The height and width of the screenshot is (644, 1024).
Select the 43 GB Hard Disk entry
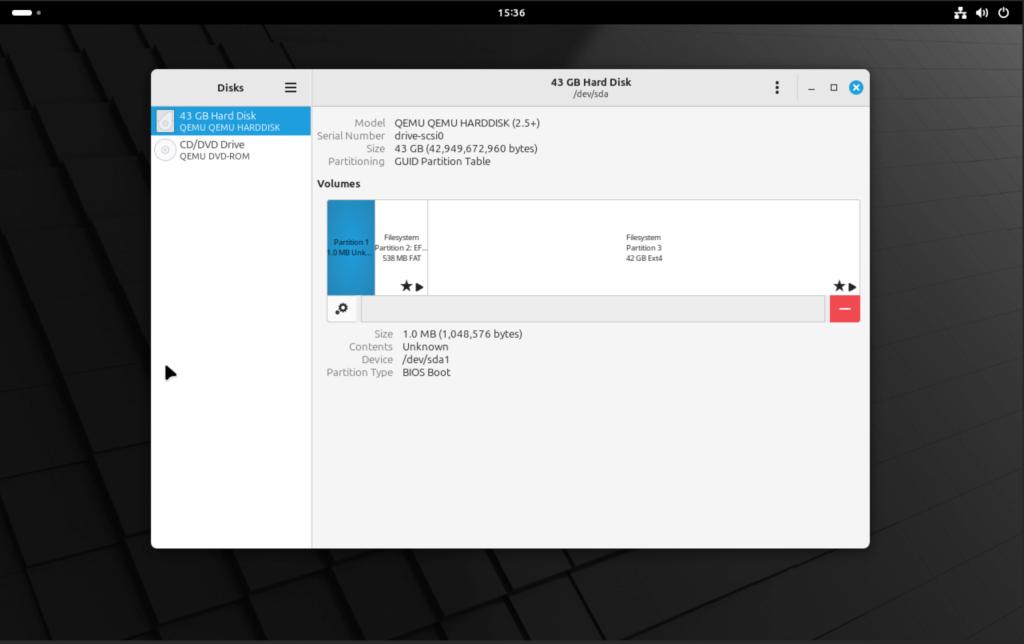pyautogui.click(x=230, y=121)
